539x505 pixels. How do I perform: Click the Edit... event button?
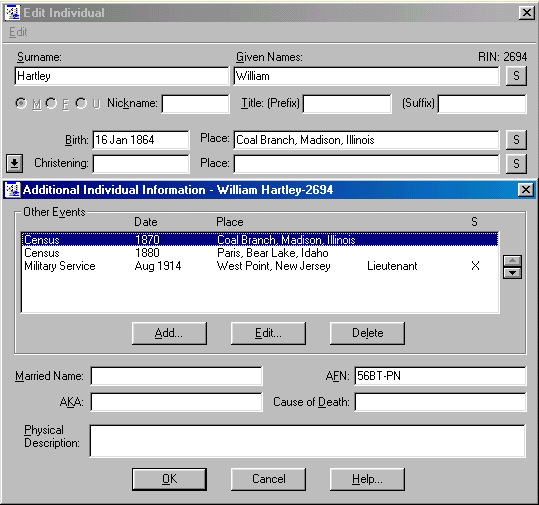[268, 333]
